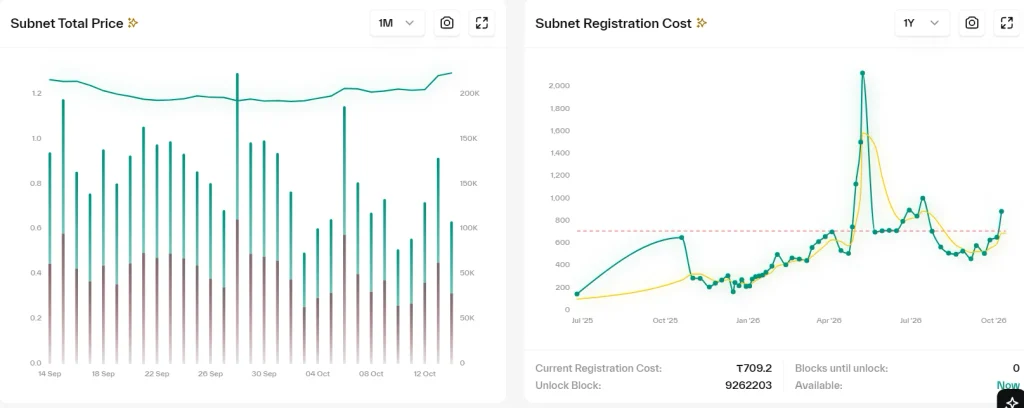Click the Apr '26 axis label
This screenshot has width=1024, height=408.
coord(829,321)
